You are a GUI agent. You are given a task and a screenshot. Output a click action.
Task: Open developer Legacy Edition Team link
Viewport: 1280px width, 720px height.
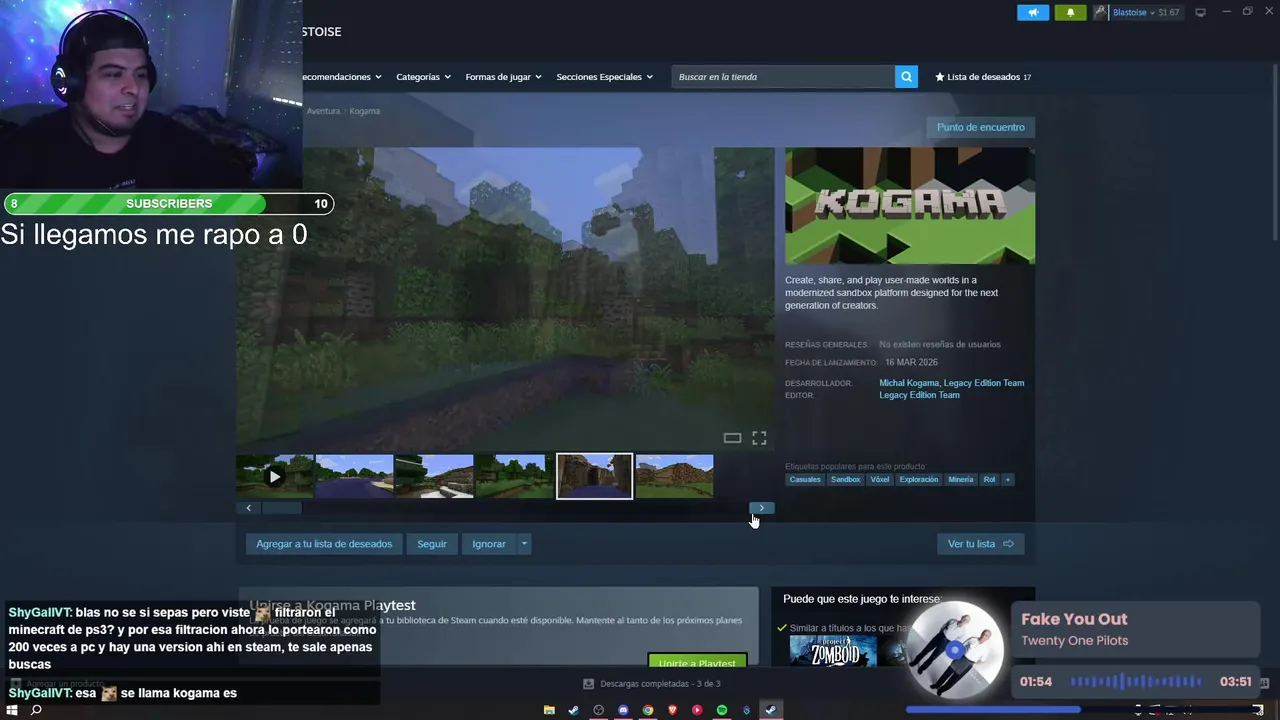coord(984,383)
